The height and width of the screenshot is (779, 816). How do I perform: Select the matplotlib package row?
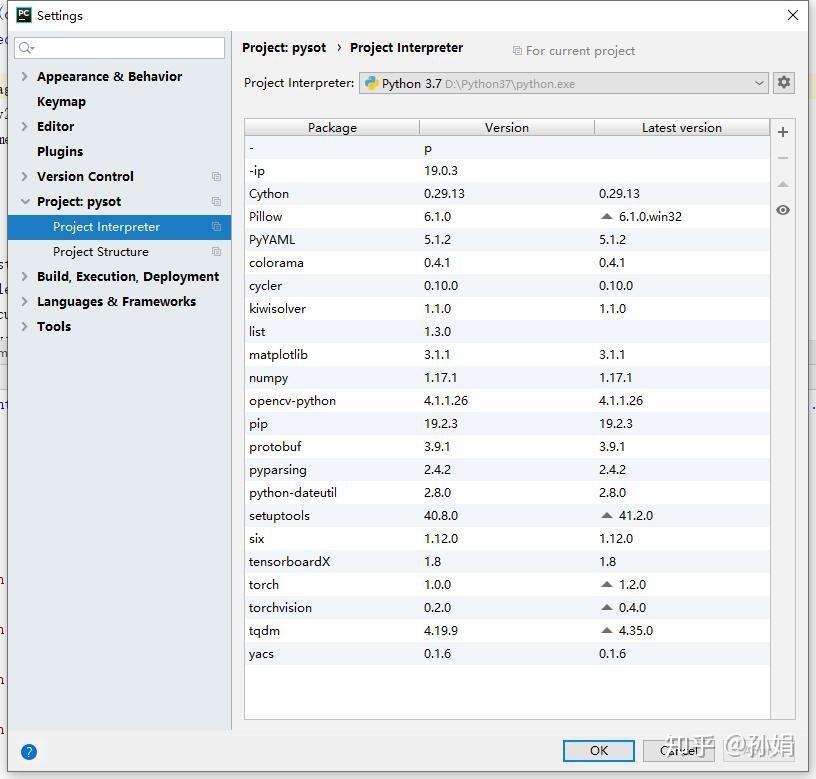507,354
